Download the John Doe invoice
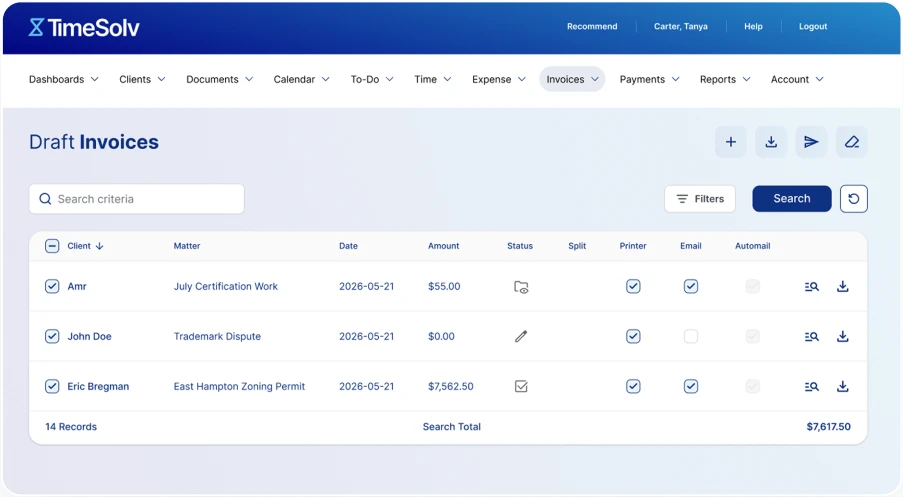 pos(843,337)
